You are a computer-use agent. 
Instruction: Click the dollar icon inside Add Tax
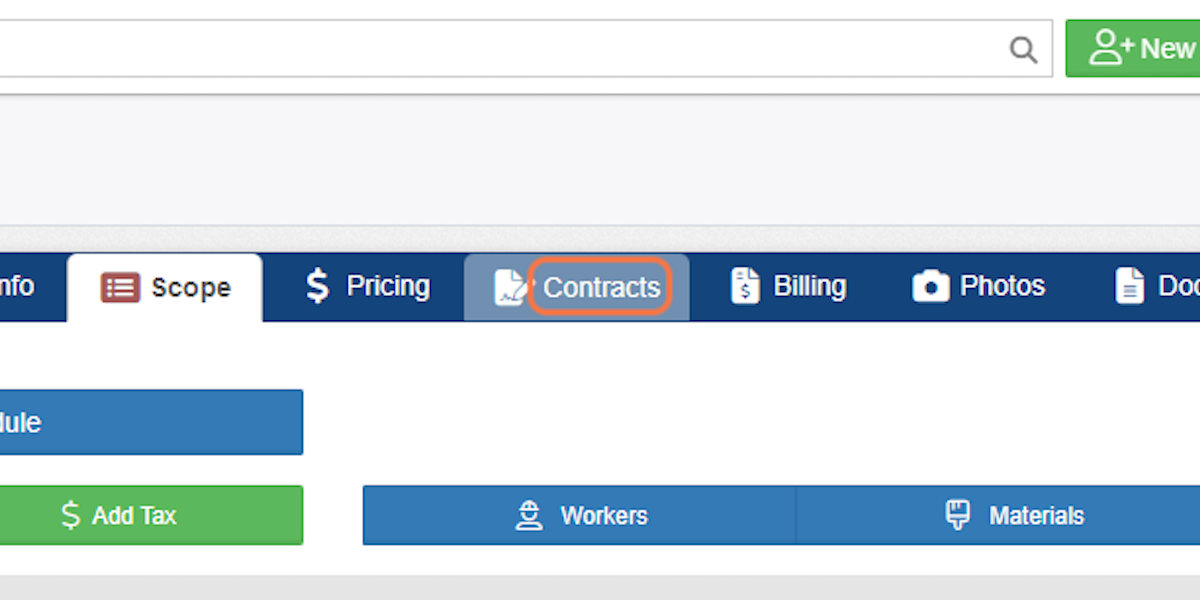tap(70, 515)
